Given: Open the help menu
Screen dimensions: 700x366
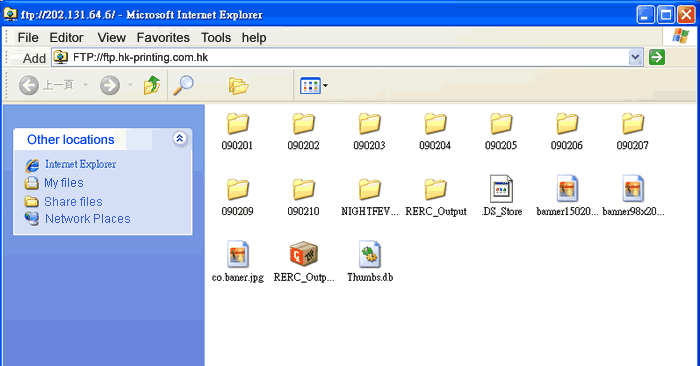Looking at the screenshot, I should pyautogui.click(x=254, y=38).
